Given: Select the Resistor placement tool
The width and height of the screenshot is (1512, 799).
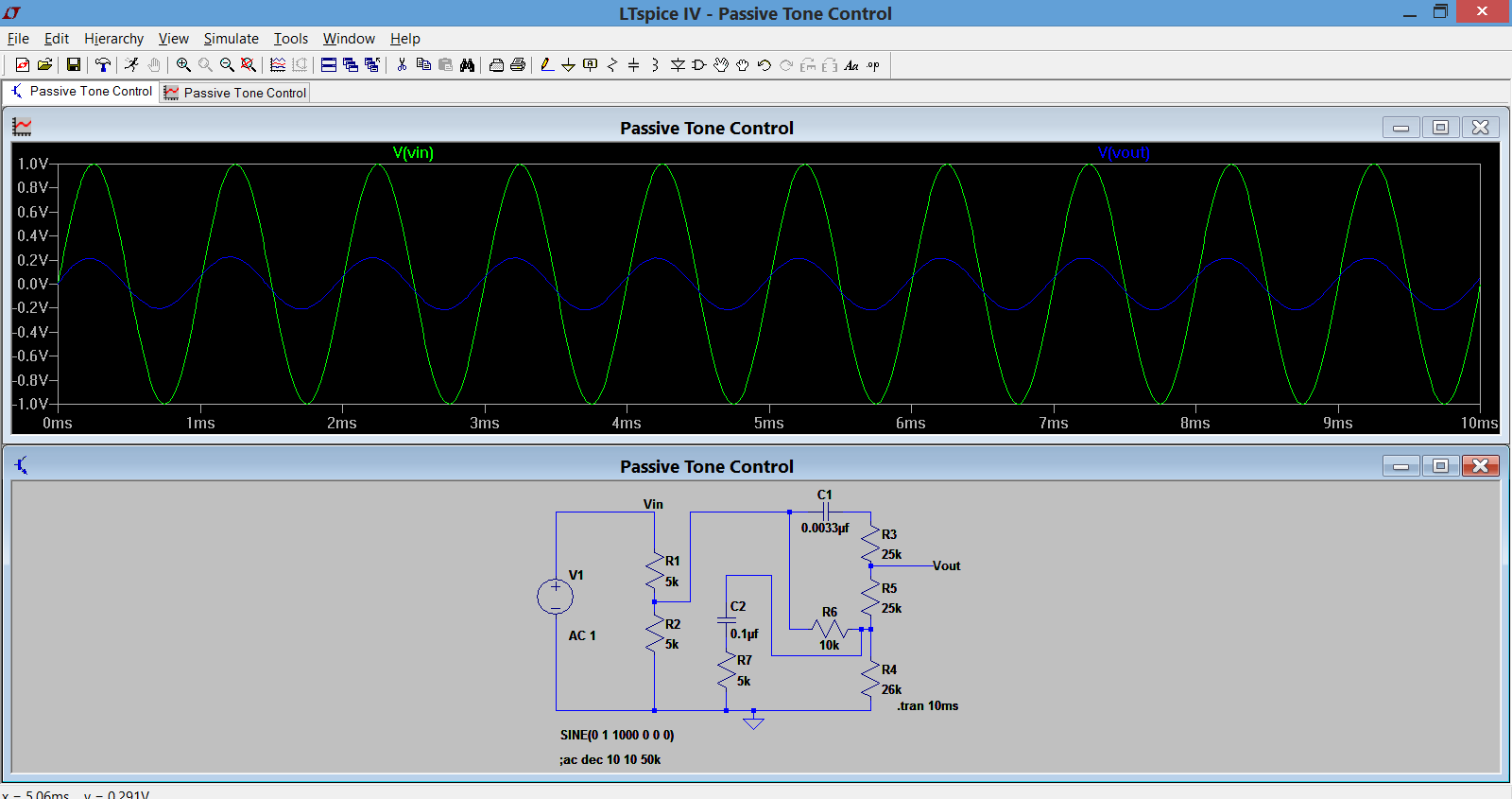Looking at the screenshot, I should pos(612,64).
